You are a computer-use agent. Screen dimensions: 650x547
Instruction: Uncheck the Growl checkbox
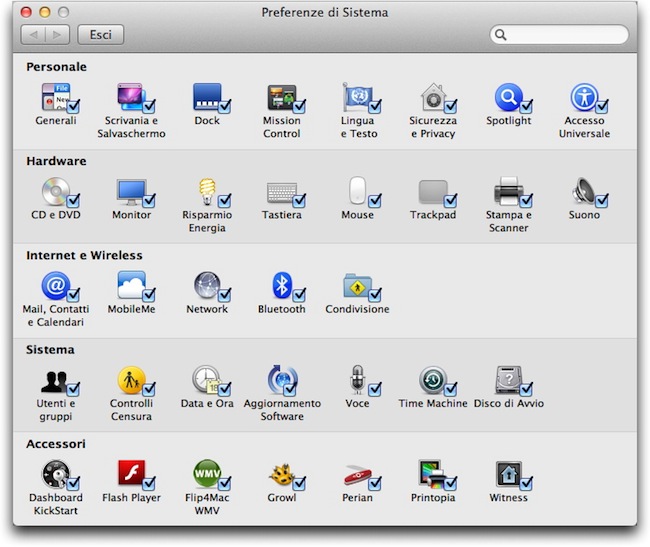click(299, 483)
